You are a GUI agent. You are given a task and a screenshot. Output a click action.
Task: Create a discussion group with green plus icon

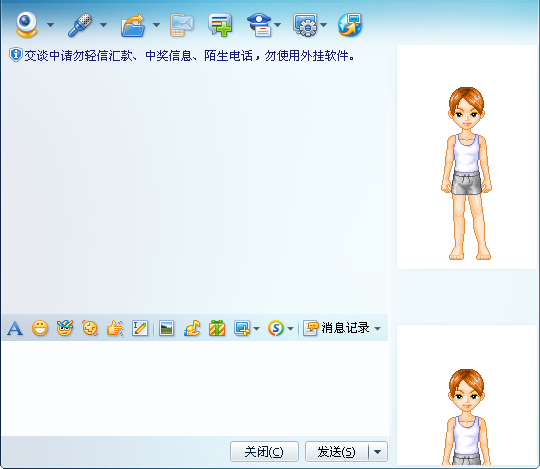(x=220, y=25)
